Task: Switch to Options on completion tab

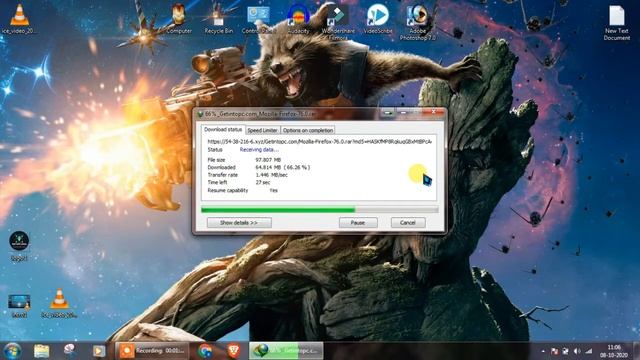Action: (x=308, y=130)
